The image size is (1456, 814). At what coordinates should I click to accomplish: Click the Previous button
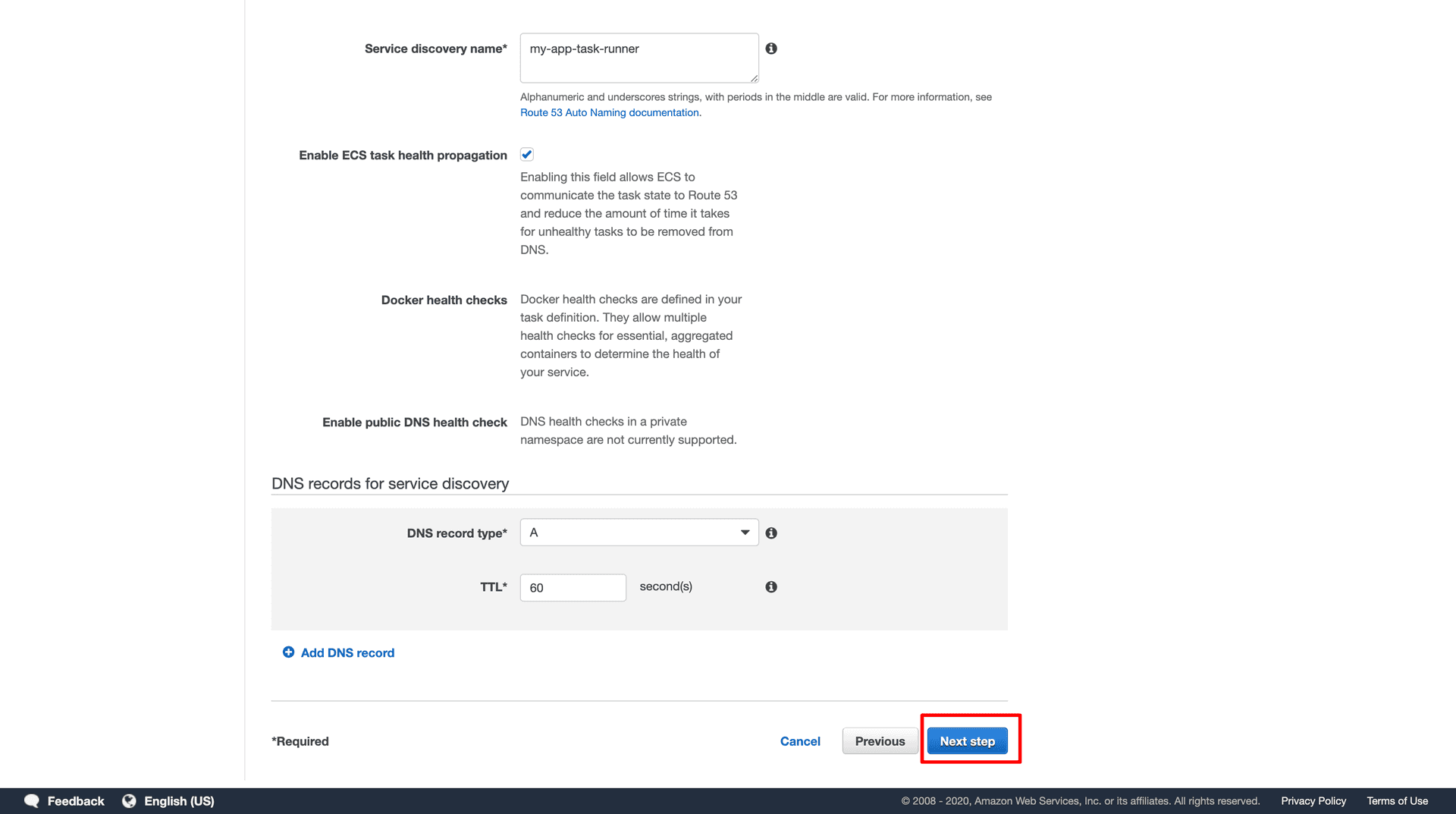[880, 741]
